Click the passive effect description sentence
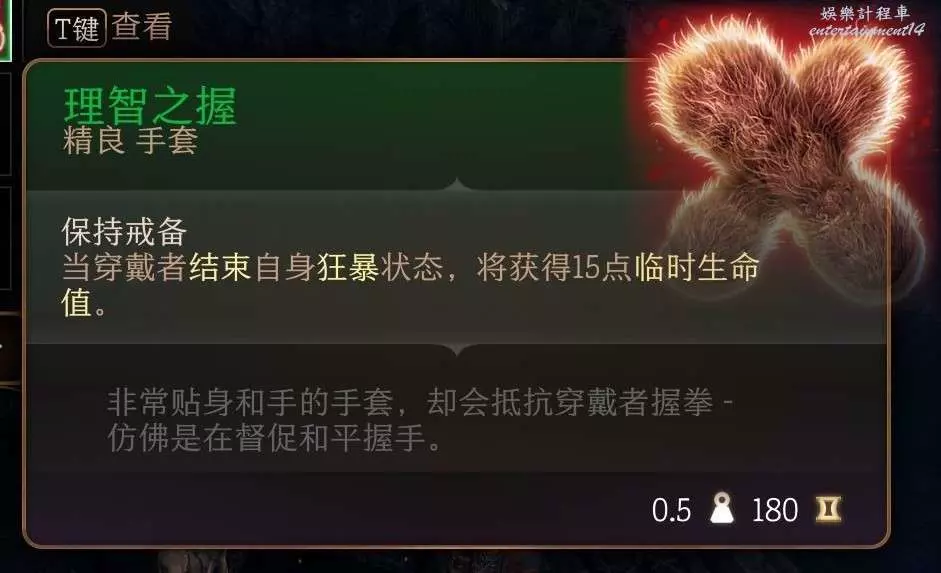 click(x=411, y=285)
